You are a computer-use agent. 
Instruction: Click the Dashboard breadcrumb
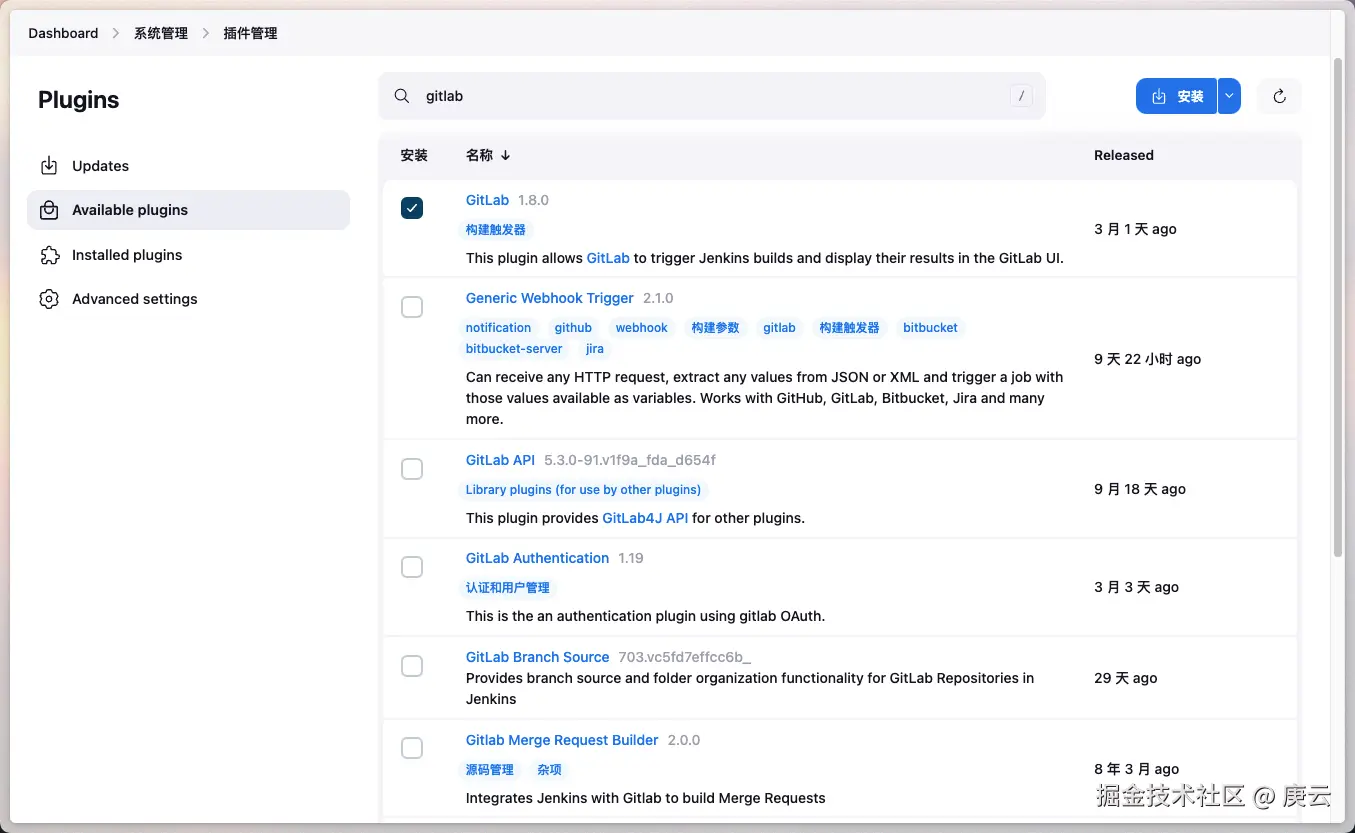pyautogui.click(x=63, y=33)
